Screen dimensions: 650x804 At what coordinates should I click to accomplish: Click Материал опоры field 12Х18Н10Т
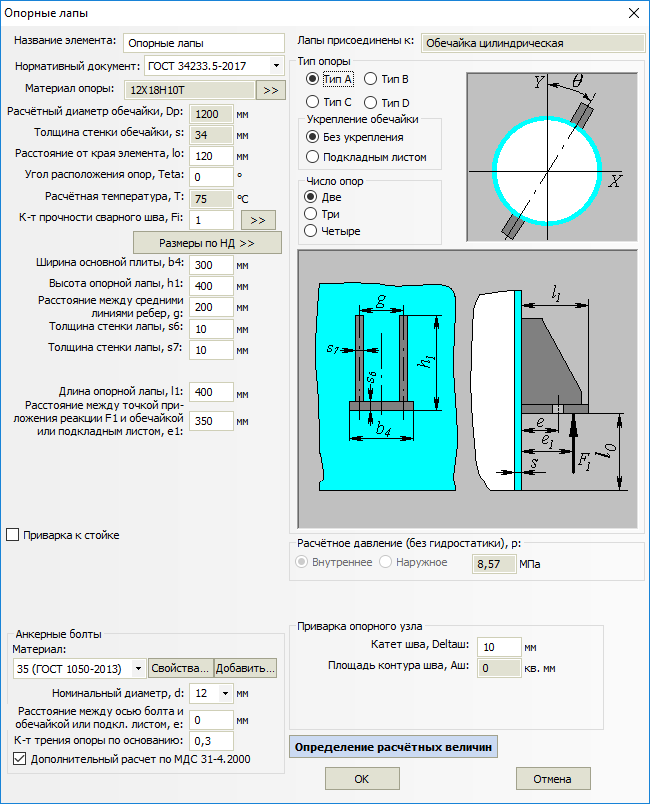coord(190,90)
